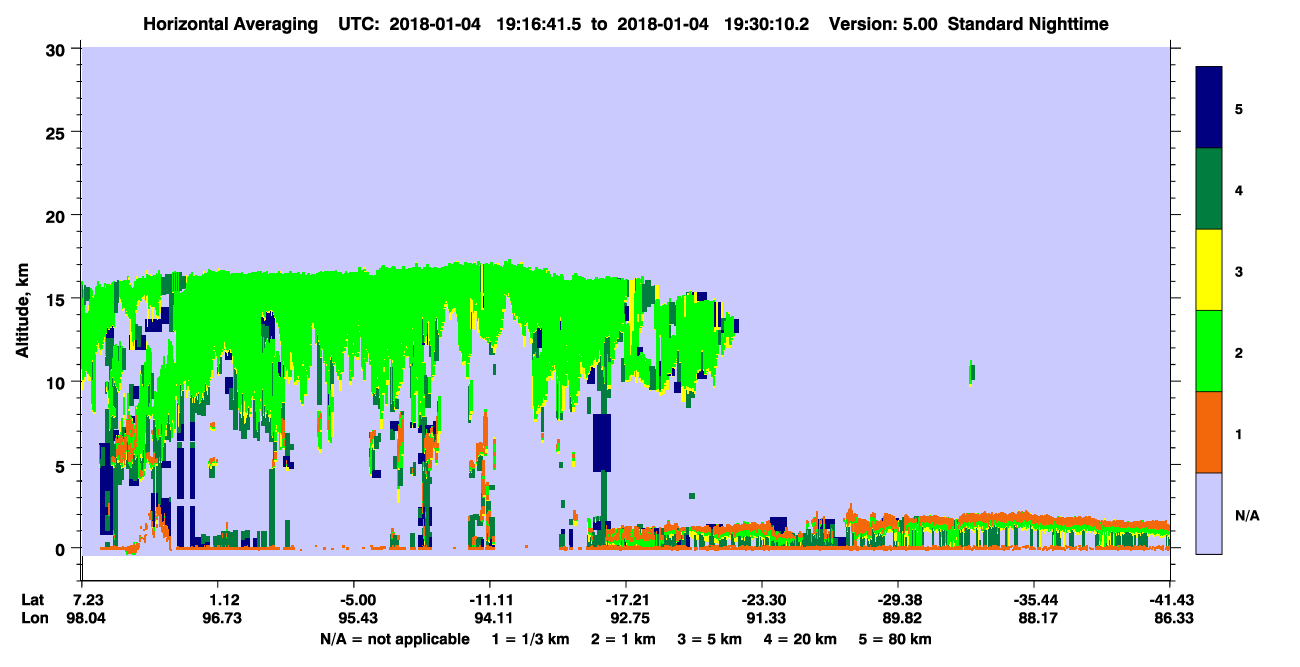Click the y-axis tick label 25

[58, 132]
